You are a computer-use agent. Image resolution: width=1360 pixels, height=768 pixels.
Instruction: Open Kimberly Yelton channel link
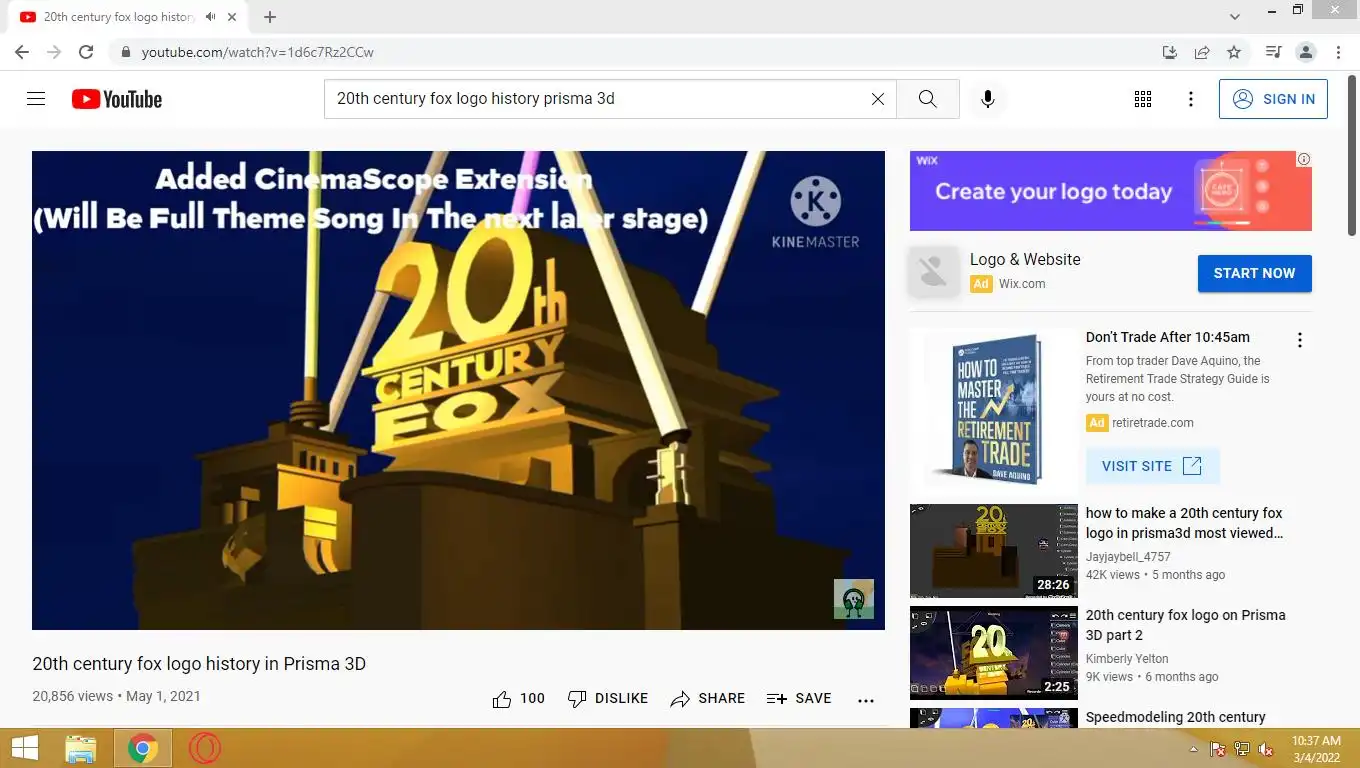(1127, 659)
